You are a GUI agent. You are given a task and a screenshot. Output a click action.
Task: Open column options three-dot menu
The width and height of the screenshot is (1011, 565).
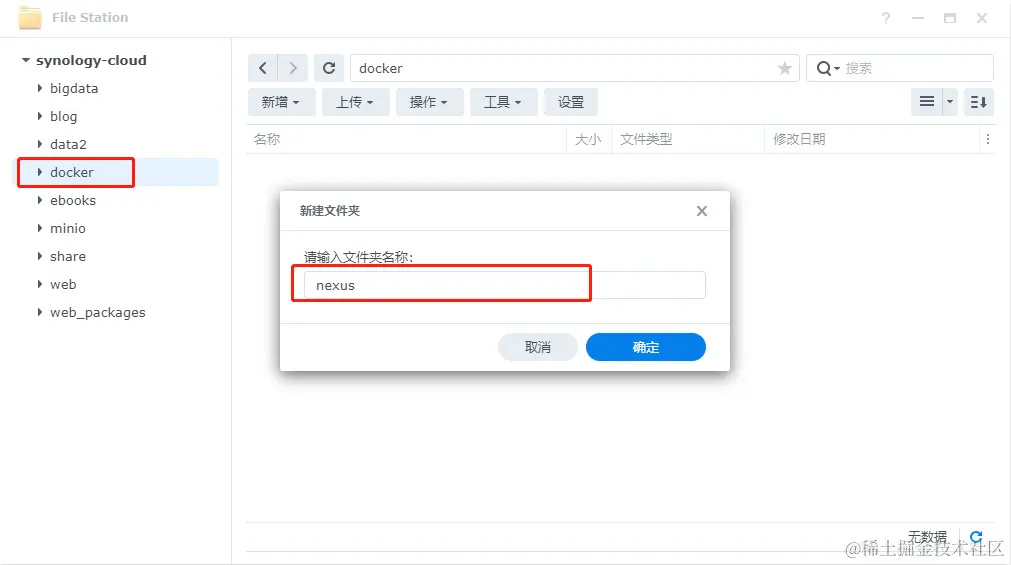click(x=988, y=139)
